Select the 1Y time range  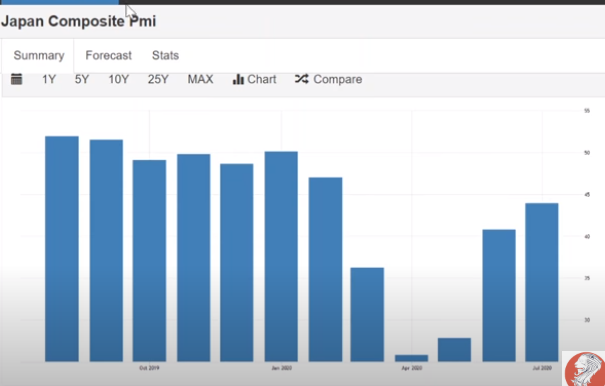click(49, 80)
